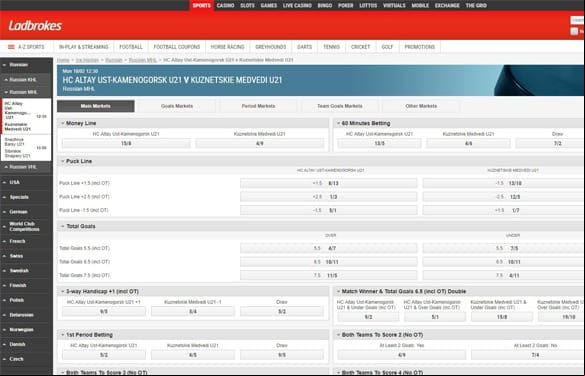The height and width of the screenshot is (376, 585).
Task: Open Exchange in the top bar
Action: [x=447, y=5]
